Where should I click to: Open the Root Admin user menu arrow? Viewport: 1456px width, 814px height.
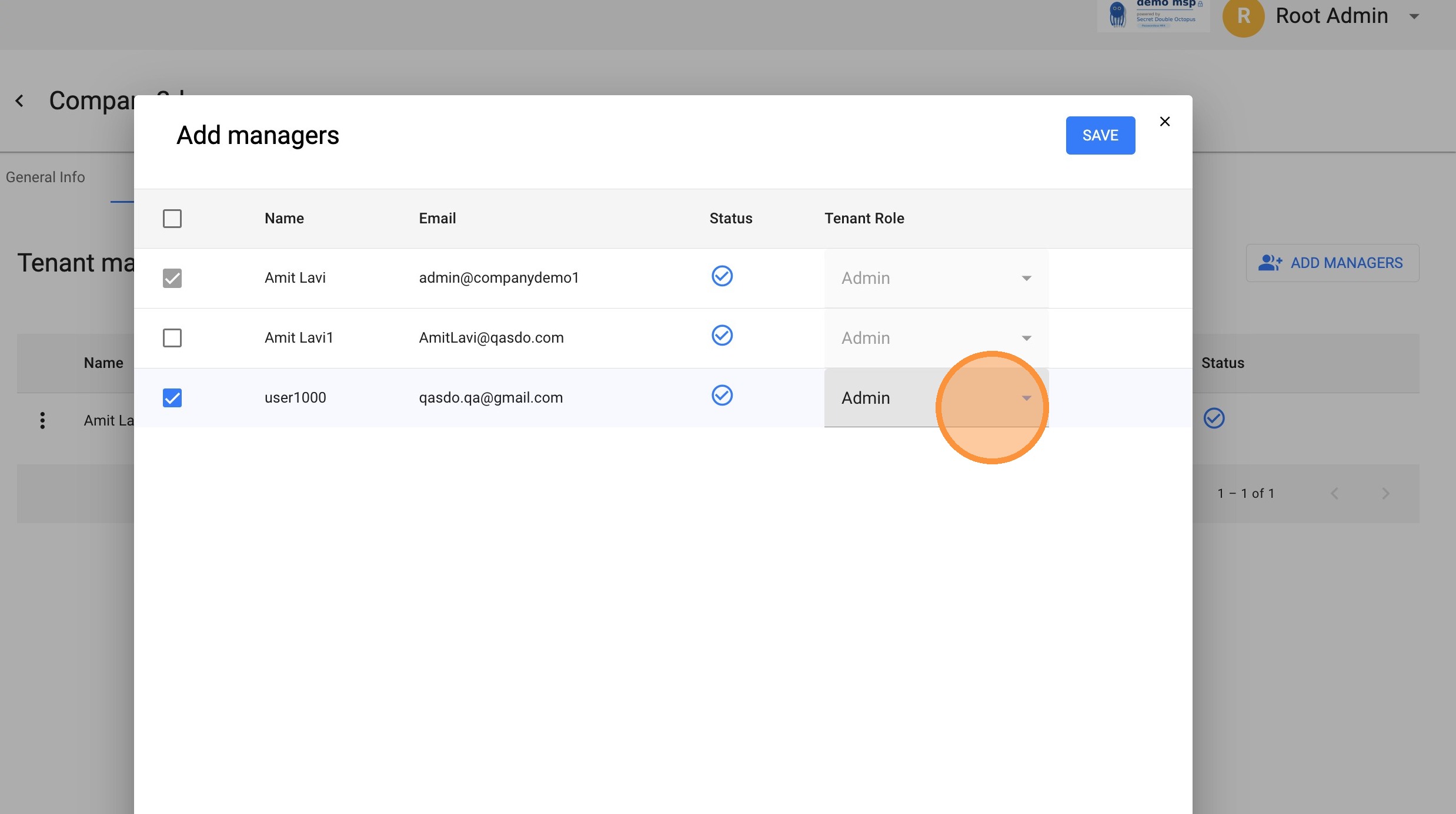coord(1414,16)
